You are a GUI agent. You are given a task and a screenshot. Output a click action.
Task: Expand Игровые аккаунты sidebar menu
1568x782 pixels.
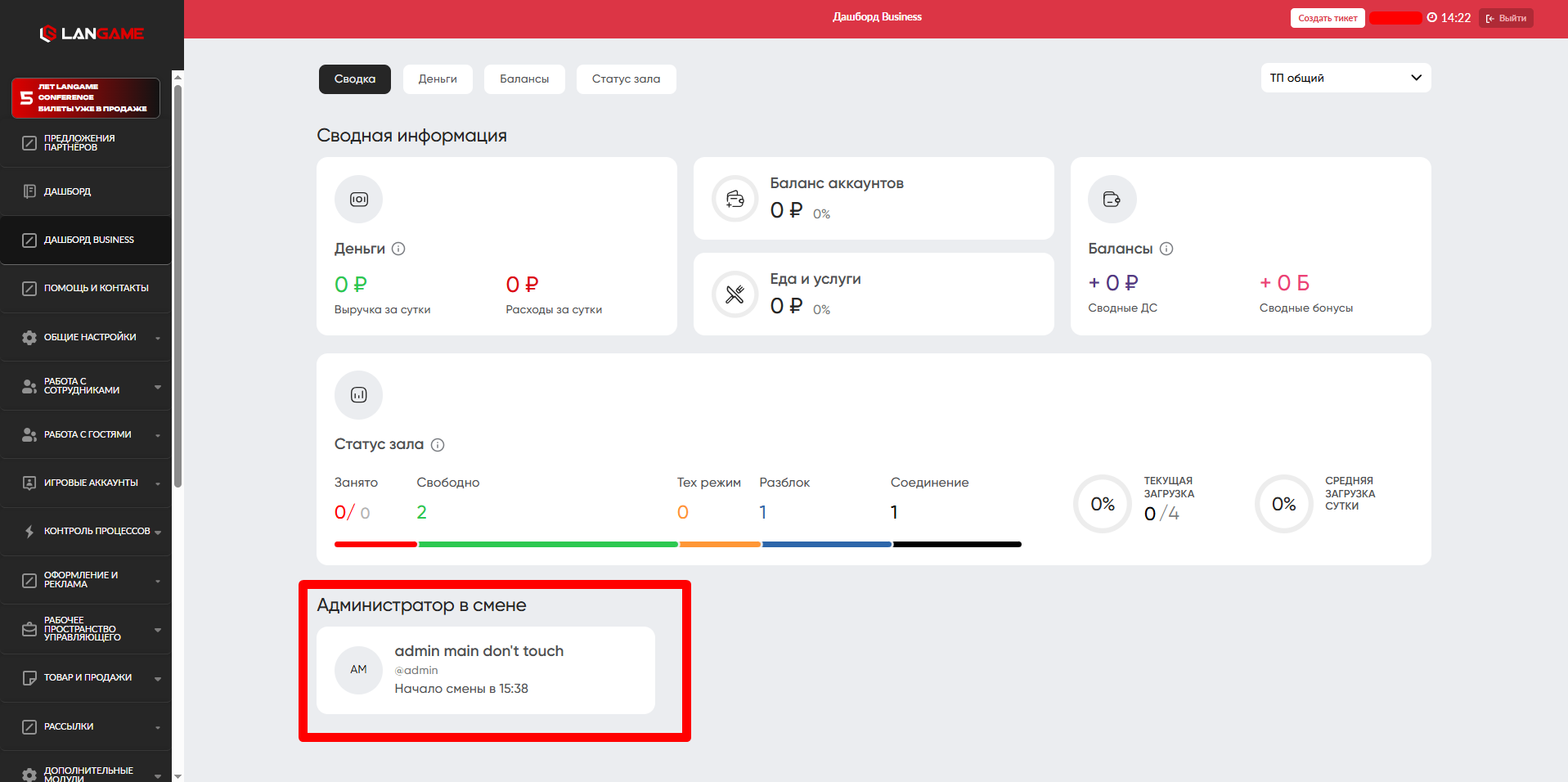tap(90, 483)
